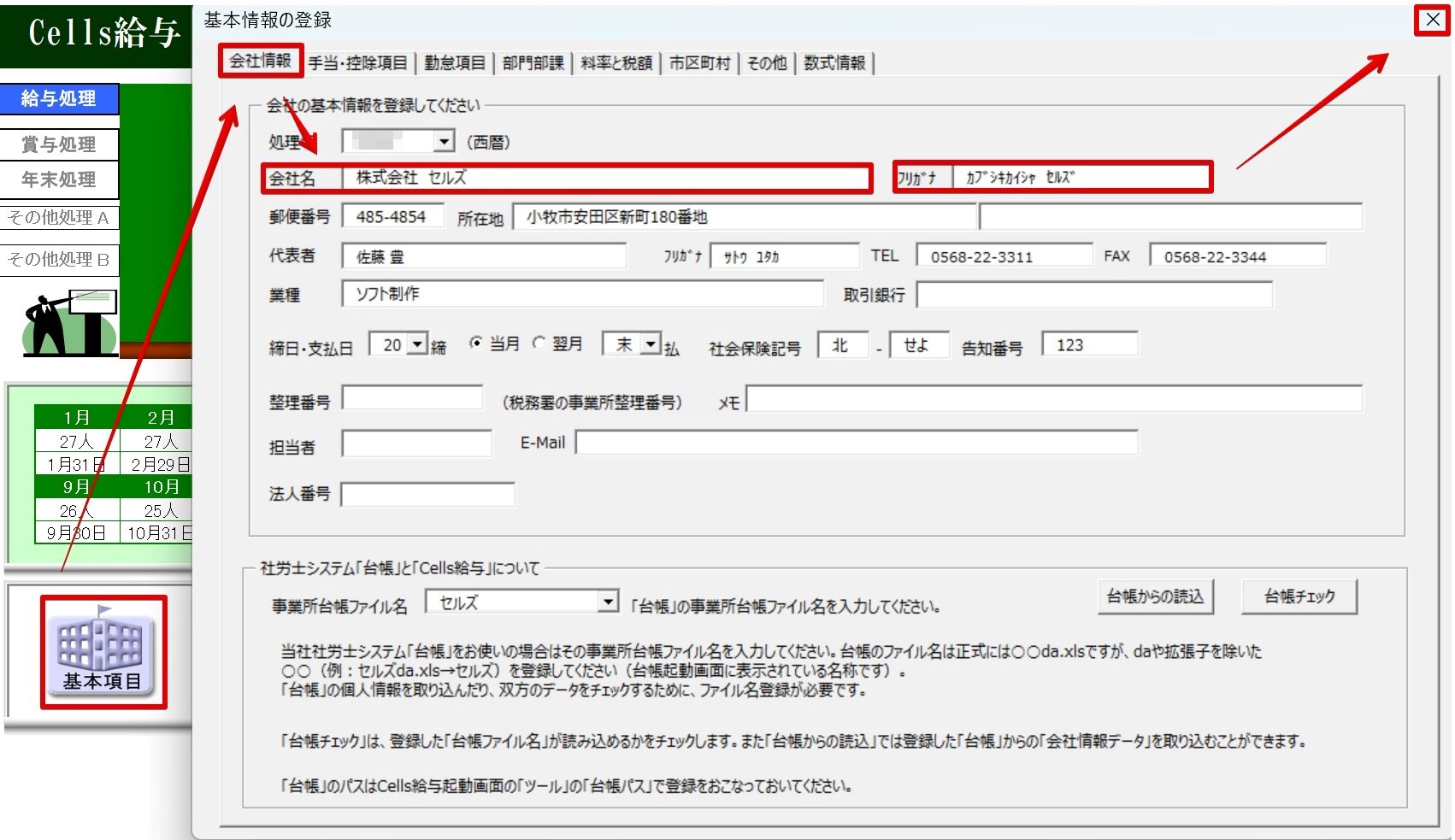
Task: Click the presenter silhouette icon
Action: coord(68,323)
